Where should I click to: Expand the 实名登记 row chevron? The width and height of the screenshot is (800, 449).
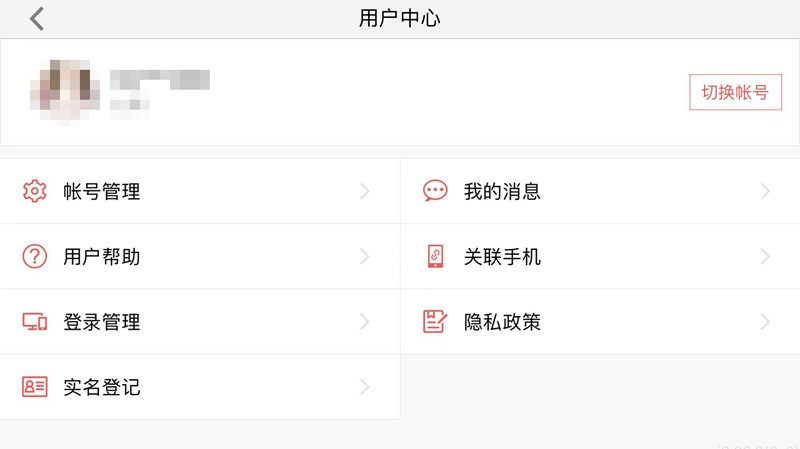click(365, 387)
